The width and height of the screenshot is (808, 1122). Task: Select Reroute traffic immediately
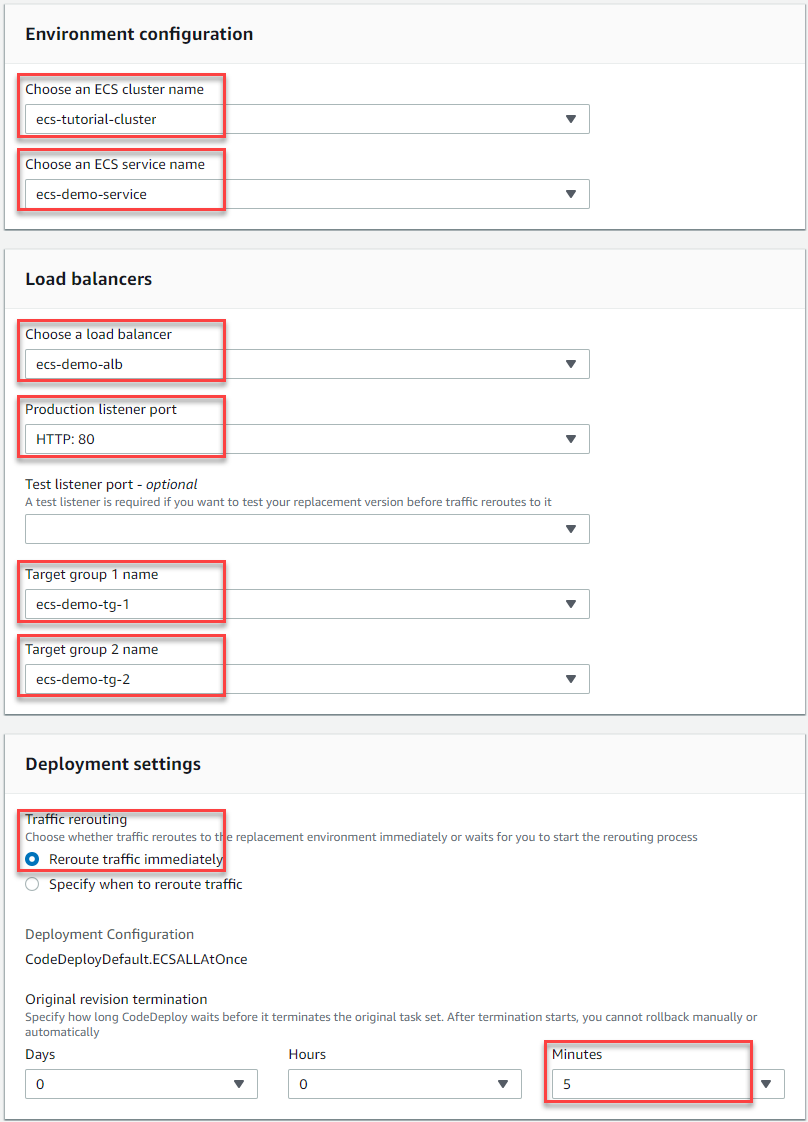(34, 858)
